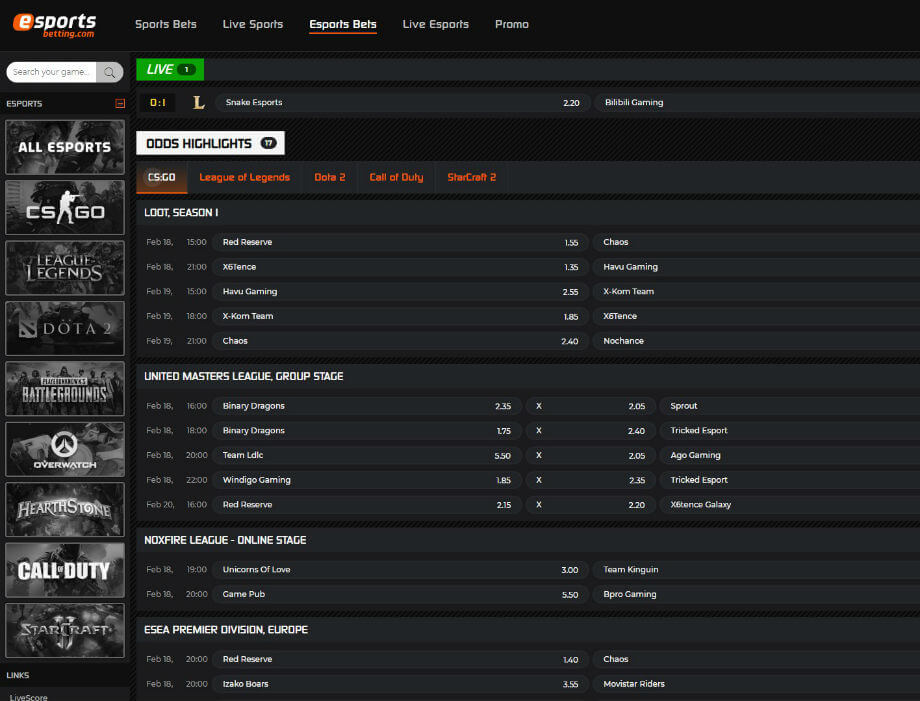
Task: Go to the Promo page
Action: (511, 24)
